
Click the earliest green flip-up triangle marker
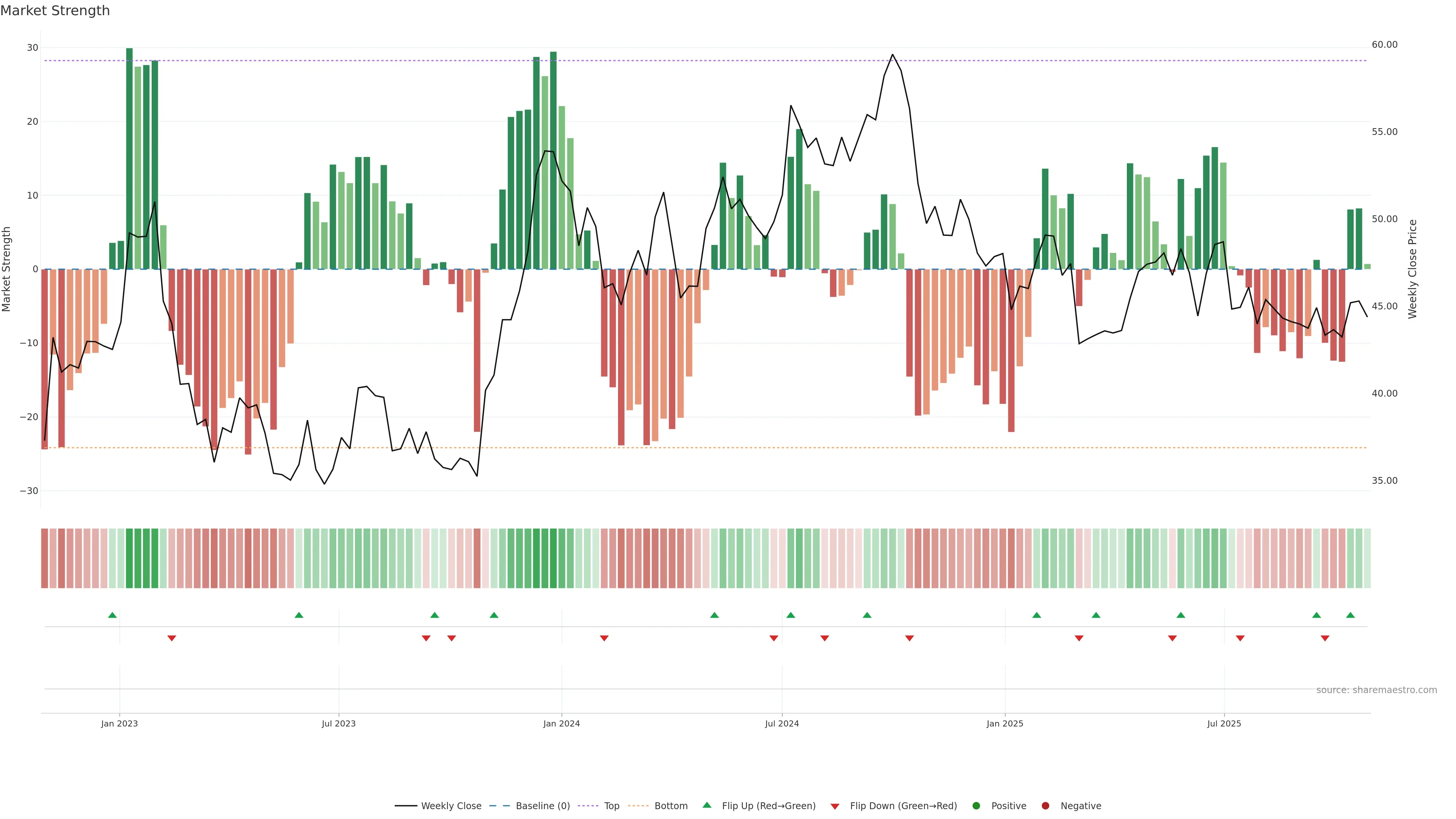click(x=113, y=615)
